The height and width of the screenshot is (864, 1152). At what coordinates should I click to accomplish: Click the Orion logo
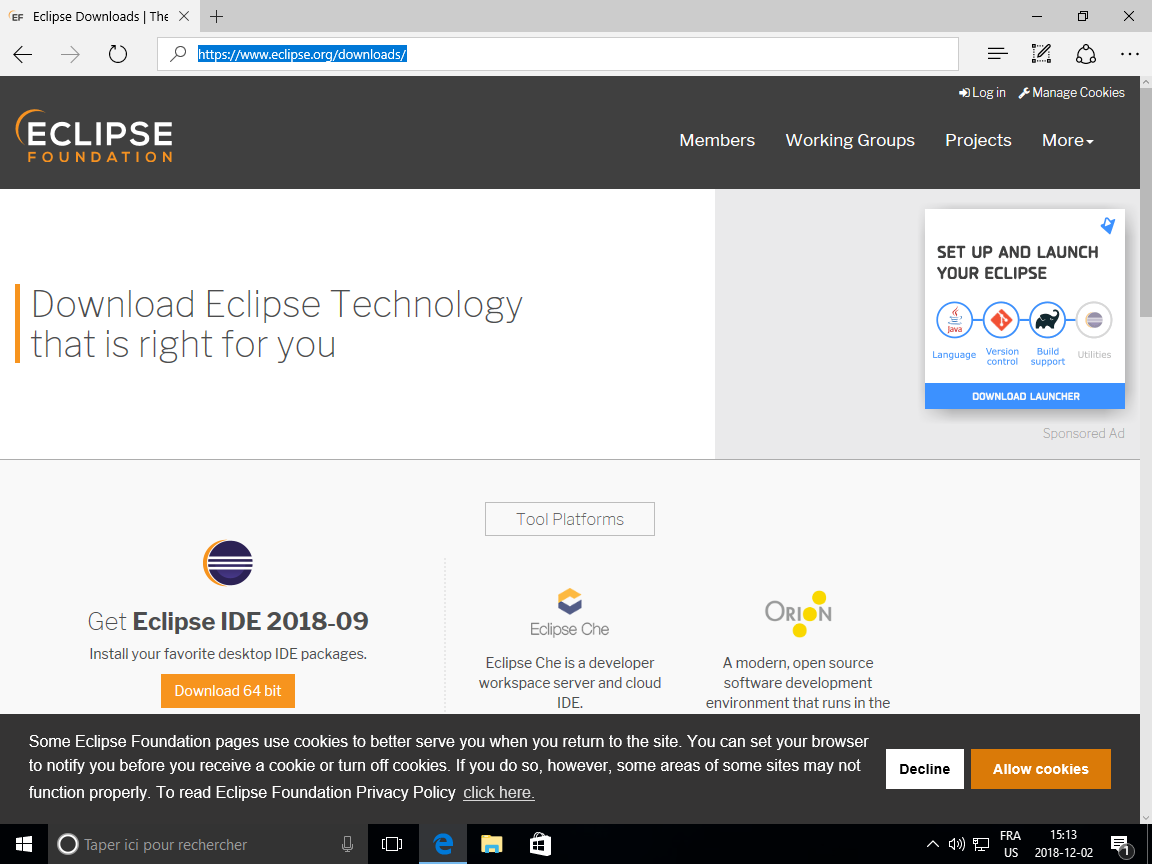pos(798,612)
